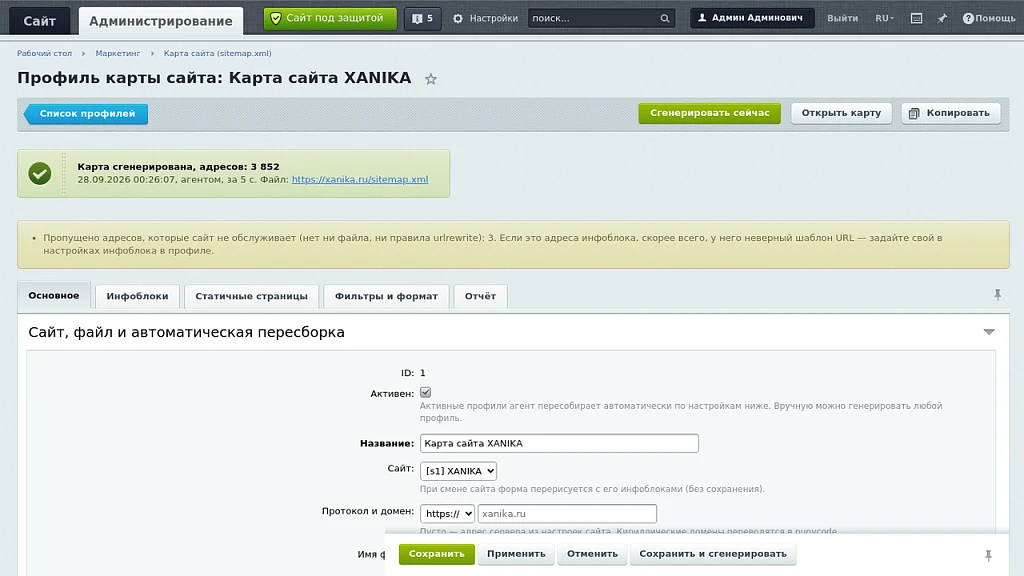Open Маркетинг breadcrumb link
The height and width of the screenshot is (576, 1024).
click(x=118, y=54)
